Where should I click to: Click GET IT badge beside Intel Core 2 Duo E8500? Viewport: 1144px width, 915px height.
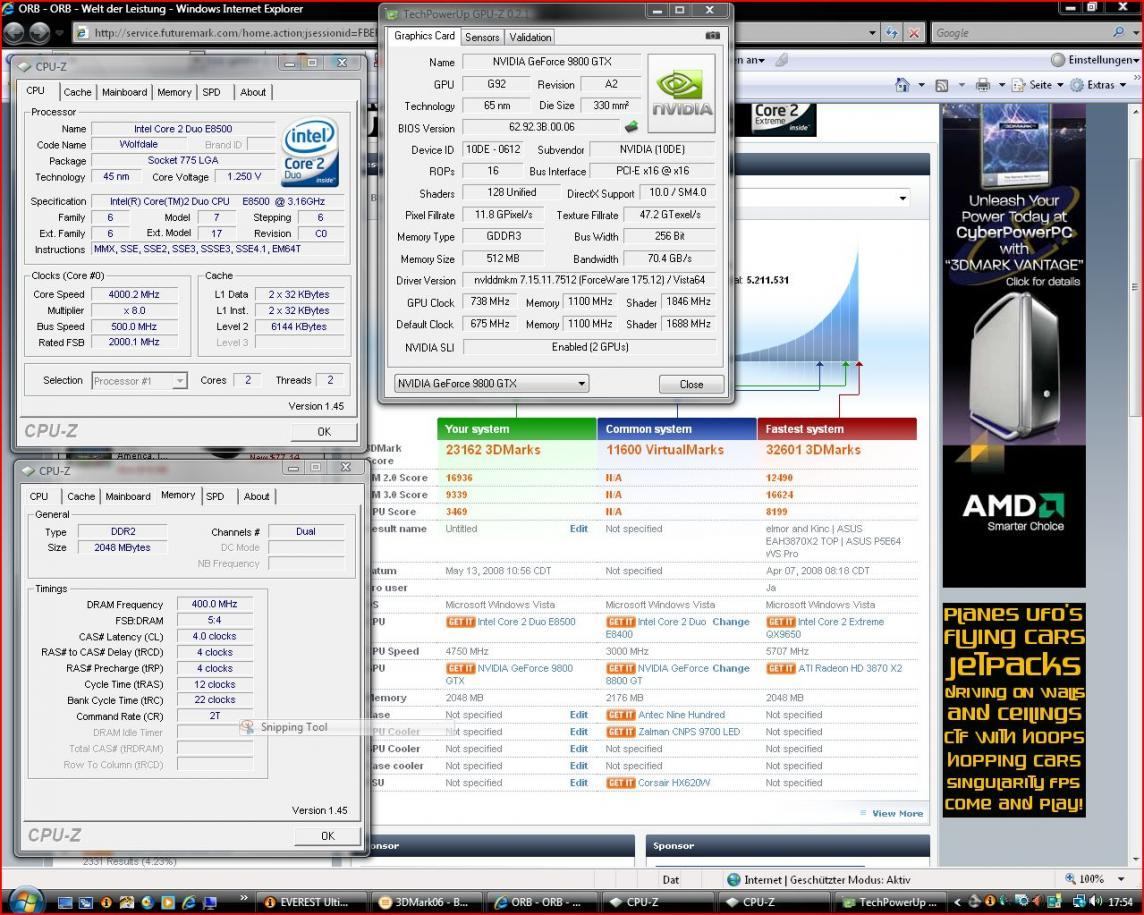pos(460,622)
